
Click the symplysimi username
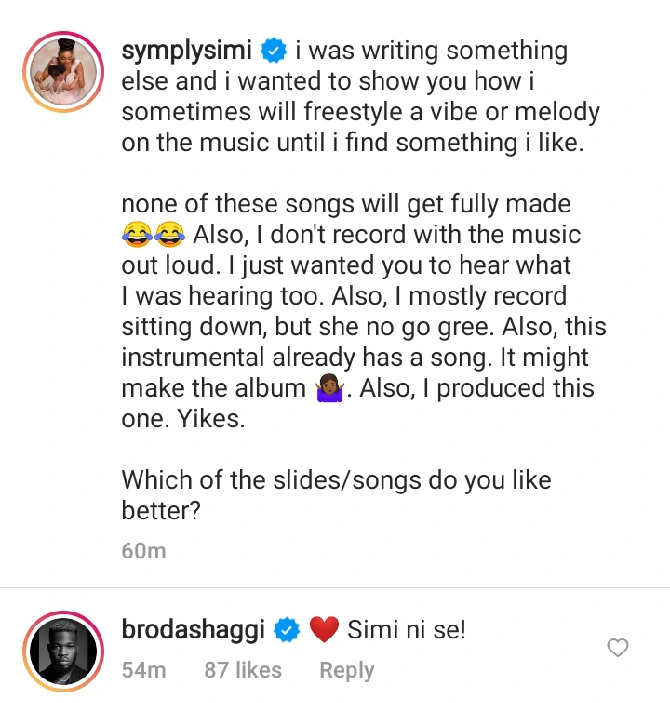point(189,50)
